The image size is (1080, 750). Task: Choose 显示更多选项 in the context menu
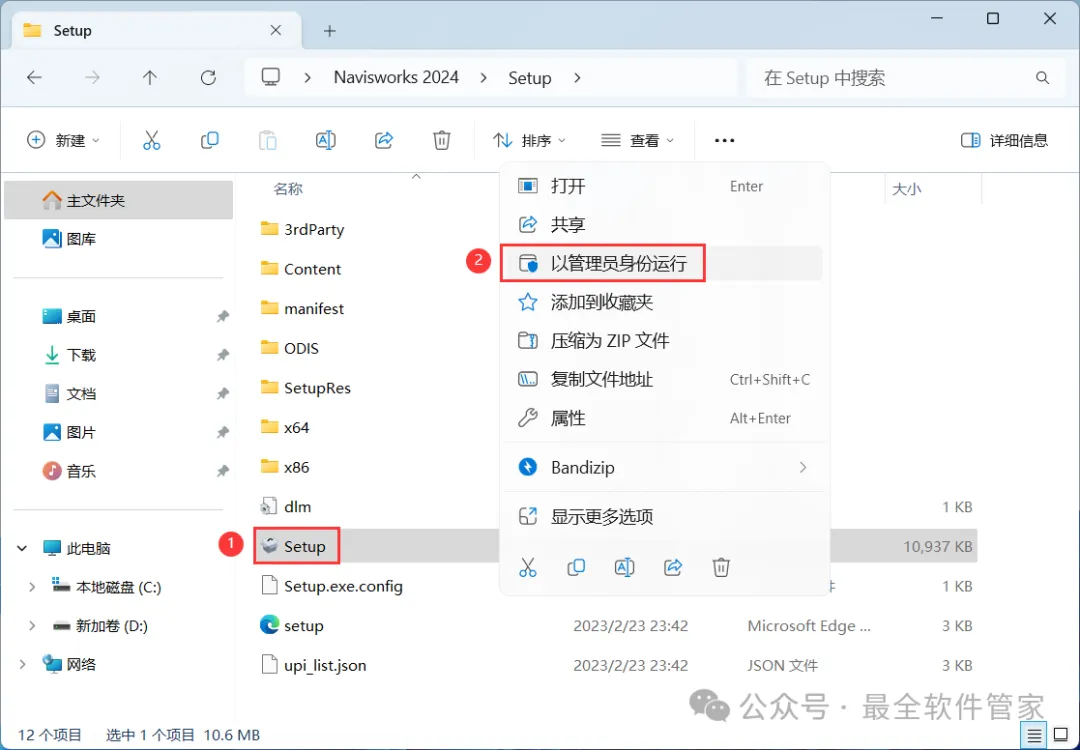[664, 517]
